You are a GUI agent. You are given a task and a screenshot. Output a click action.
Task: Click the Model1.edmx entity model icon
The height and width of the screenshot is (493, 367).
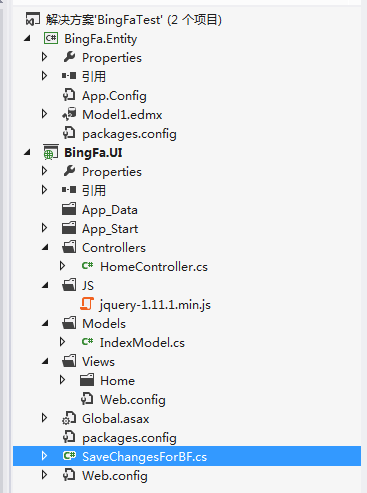click(69, 114)
